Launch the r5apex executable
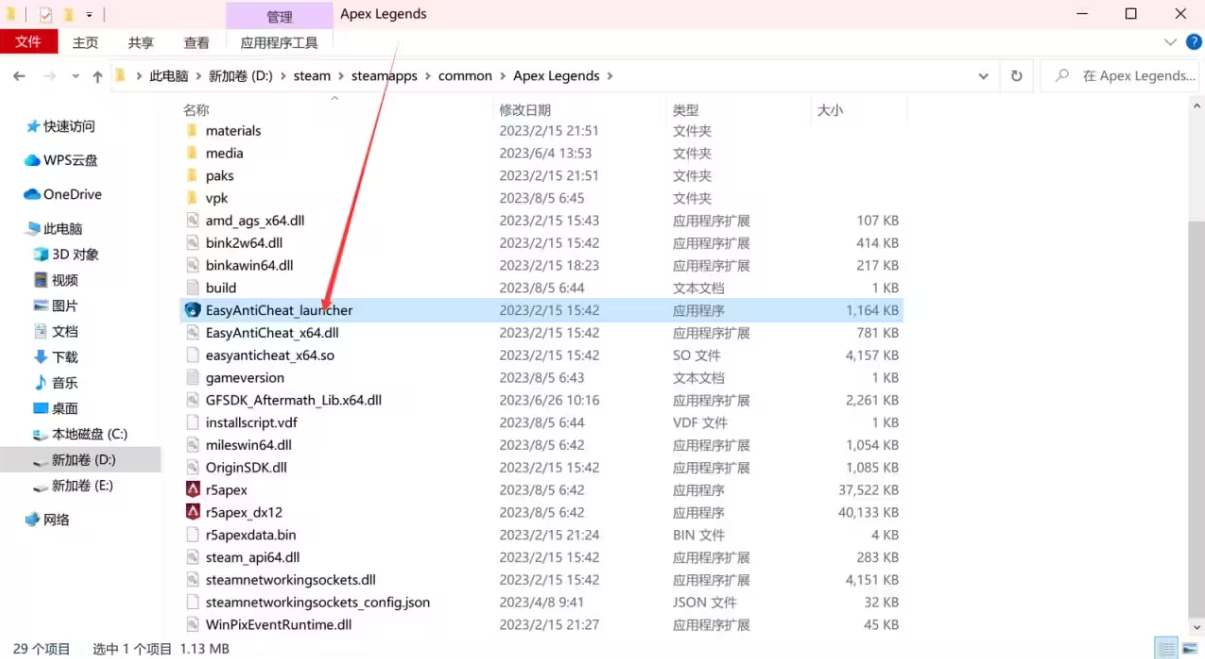 tap(227, 490)
